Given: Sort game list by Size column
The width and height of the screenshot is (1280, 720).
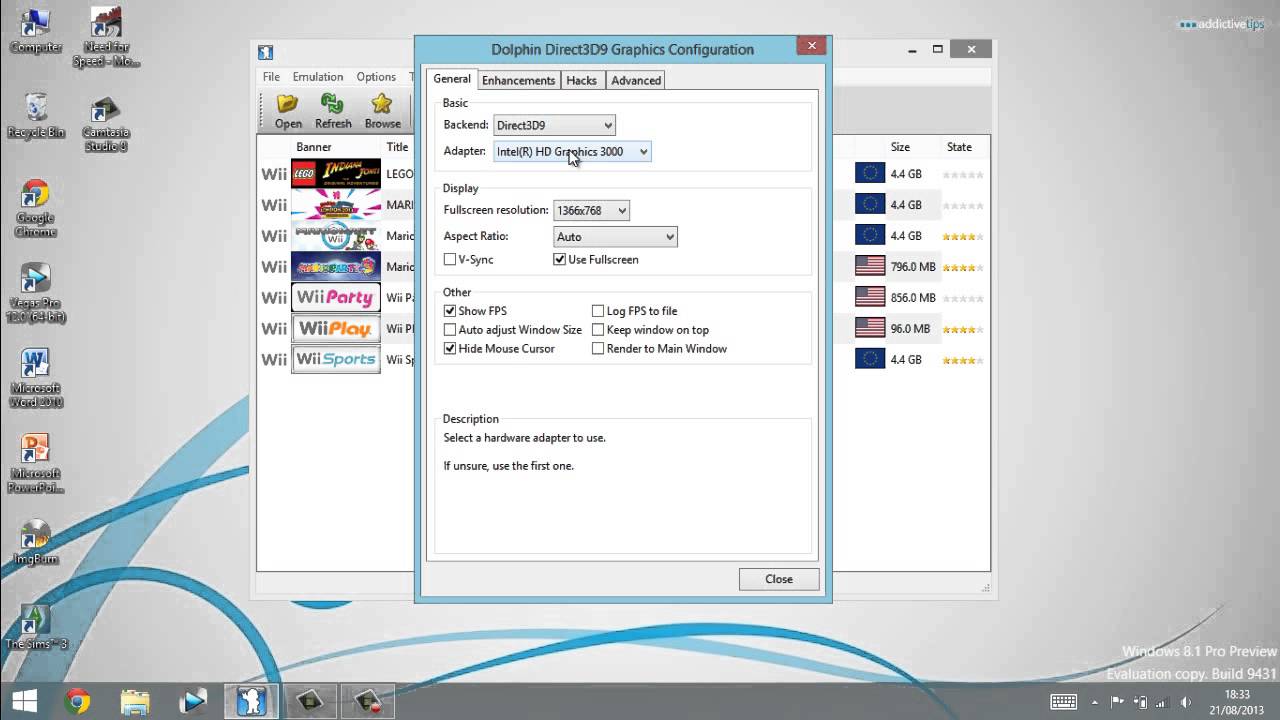Looking at the screenshot, I should (900, 147).
